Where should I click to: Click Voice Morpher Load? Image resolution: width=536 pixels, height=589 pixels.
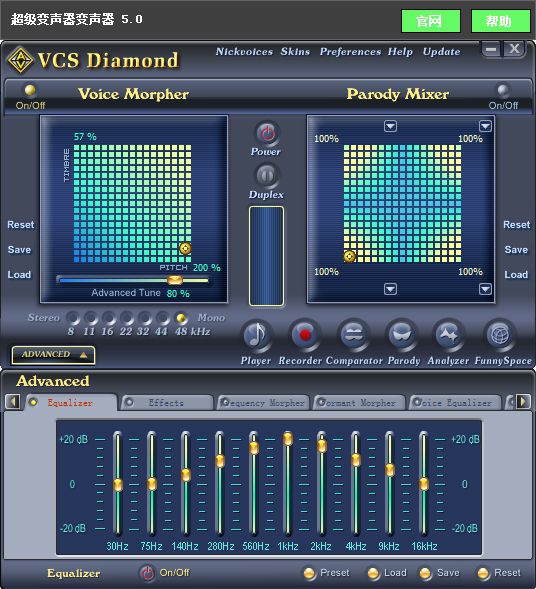click(20, 275)
